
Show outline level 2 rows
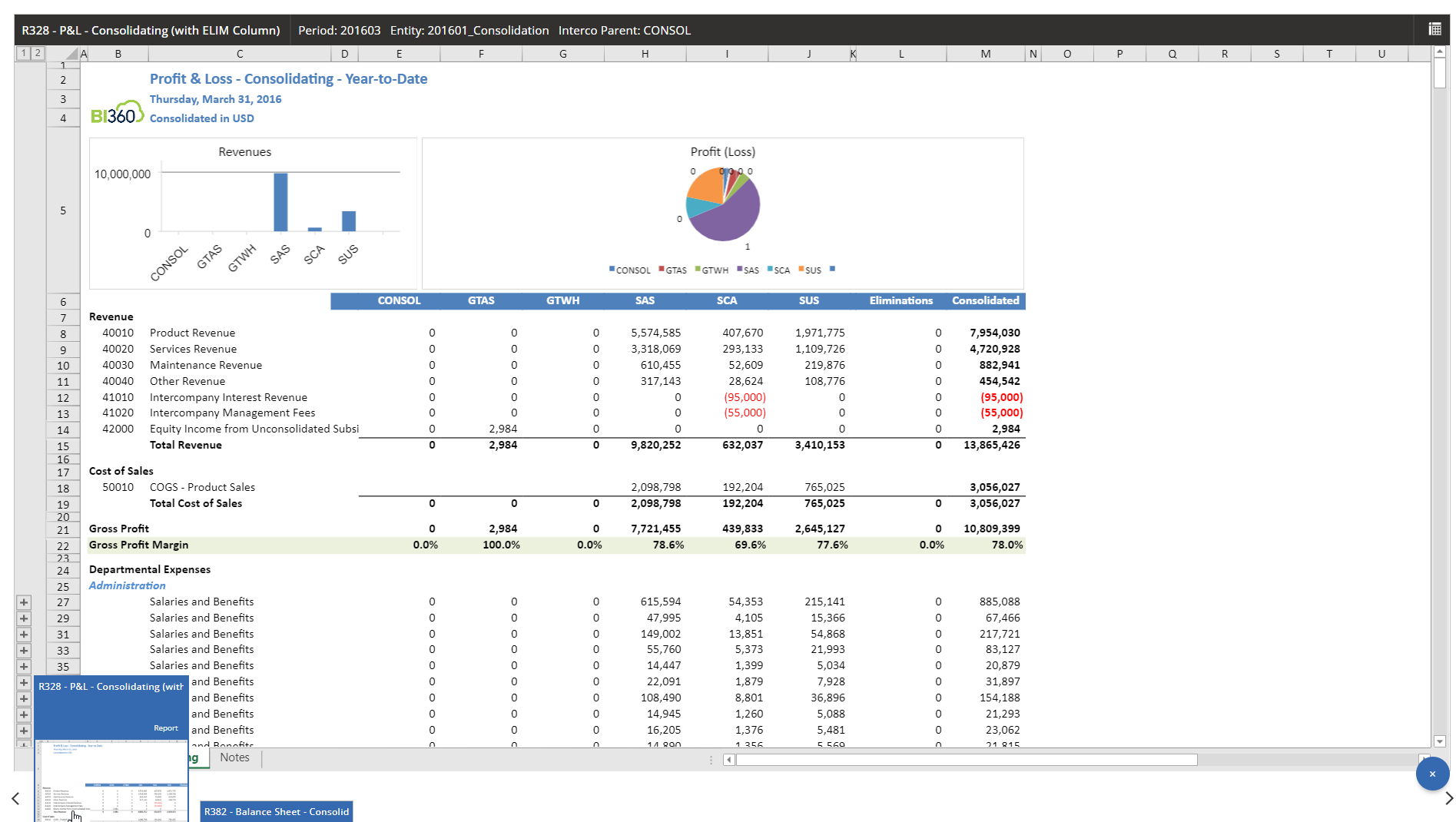pos(37,53)
